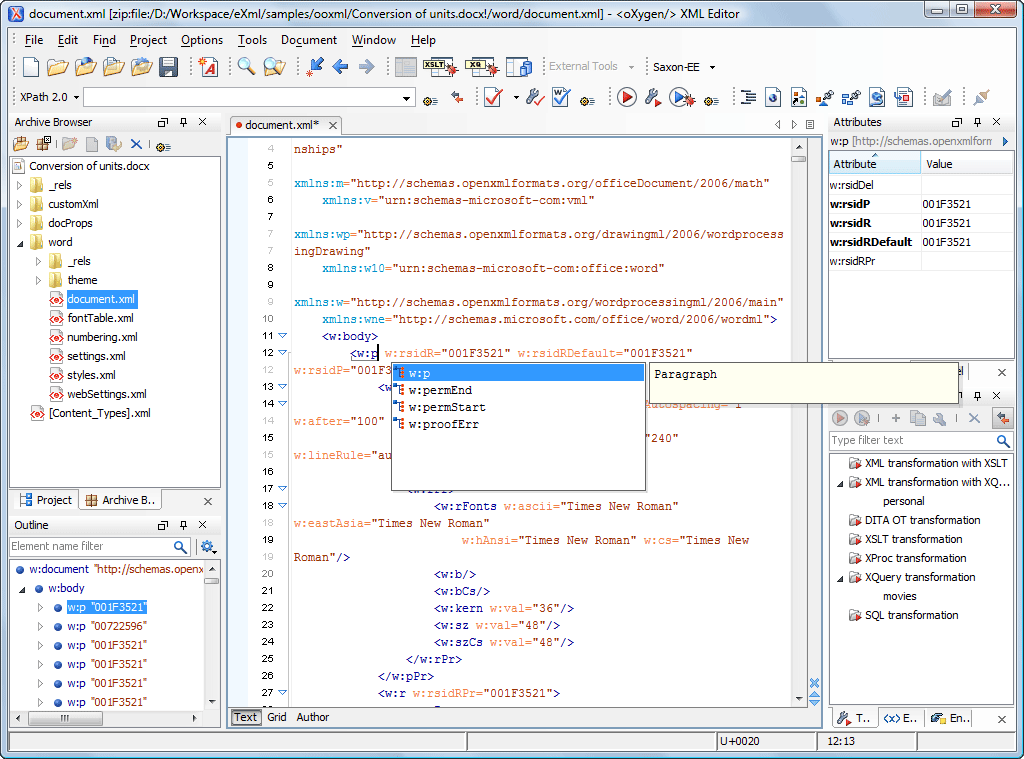Click the New document icon
This screenshot has height=759, width=1024.
[31, 67]
